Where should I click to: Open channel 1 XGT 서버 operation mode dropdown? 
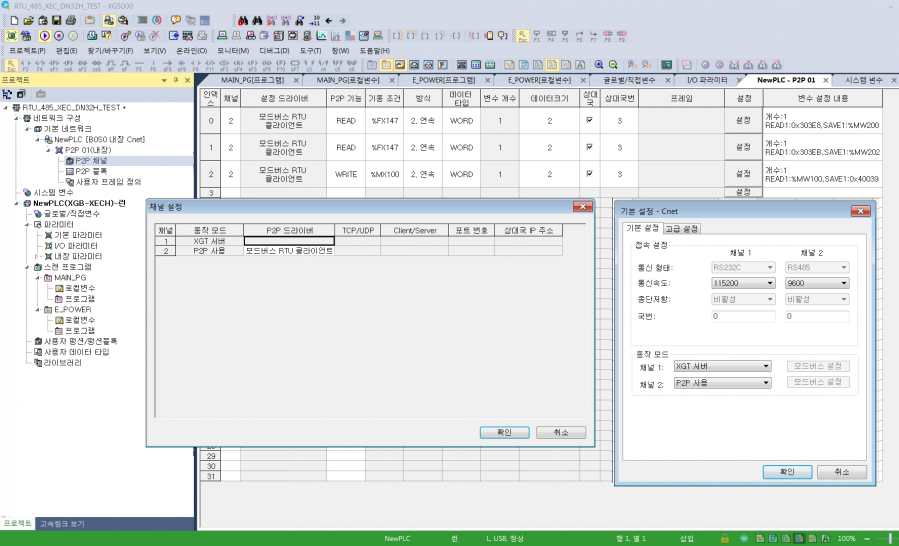tap(766, 366)
